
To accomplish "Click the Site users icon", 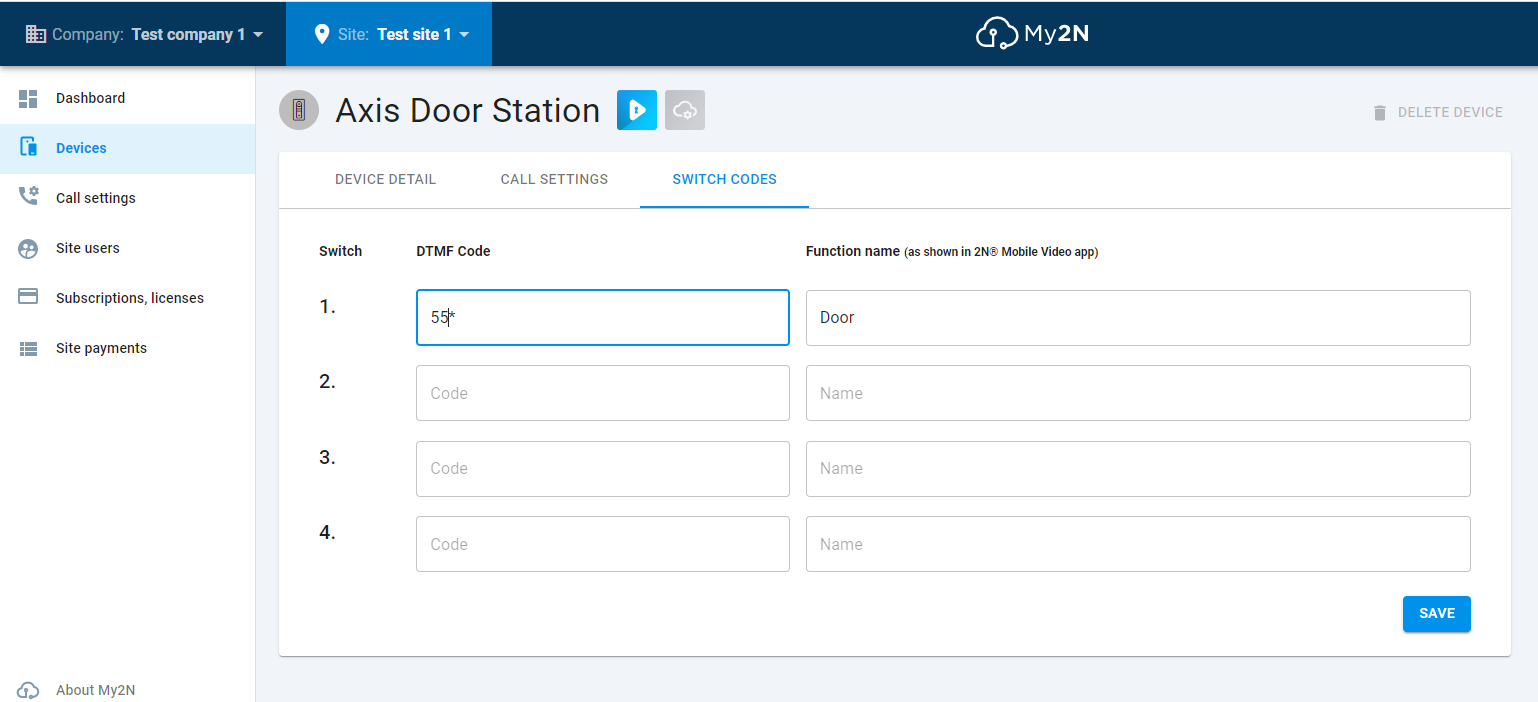I will coord(28,247).
